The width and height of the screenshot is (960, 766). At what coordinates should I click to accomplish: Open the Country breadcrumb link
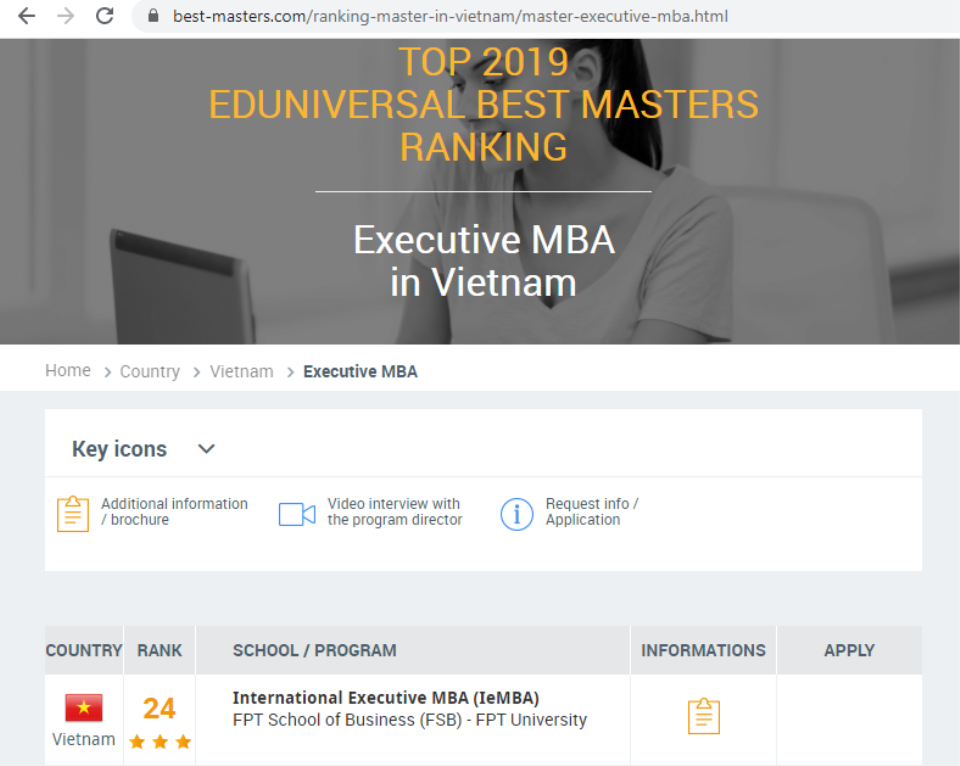[149, 372]
